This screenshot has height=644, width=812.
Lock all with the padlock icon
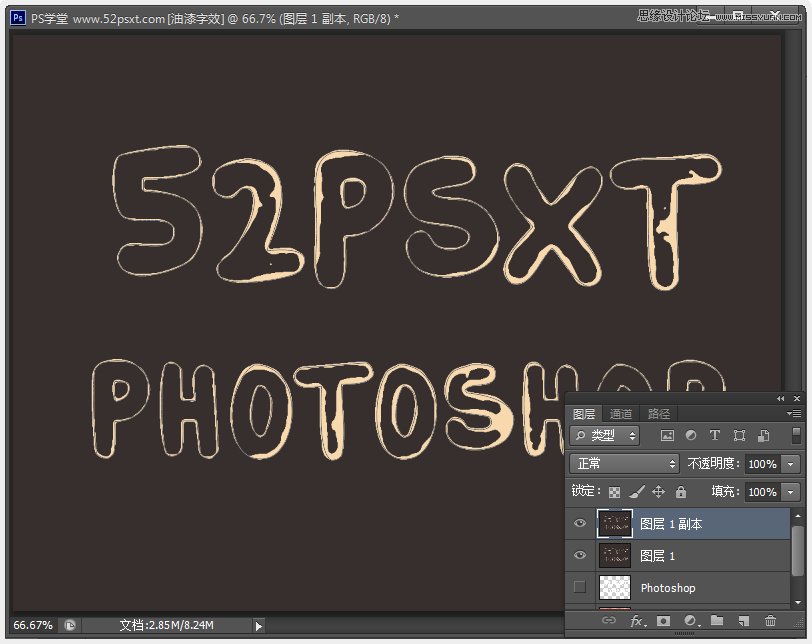(680, 491)
